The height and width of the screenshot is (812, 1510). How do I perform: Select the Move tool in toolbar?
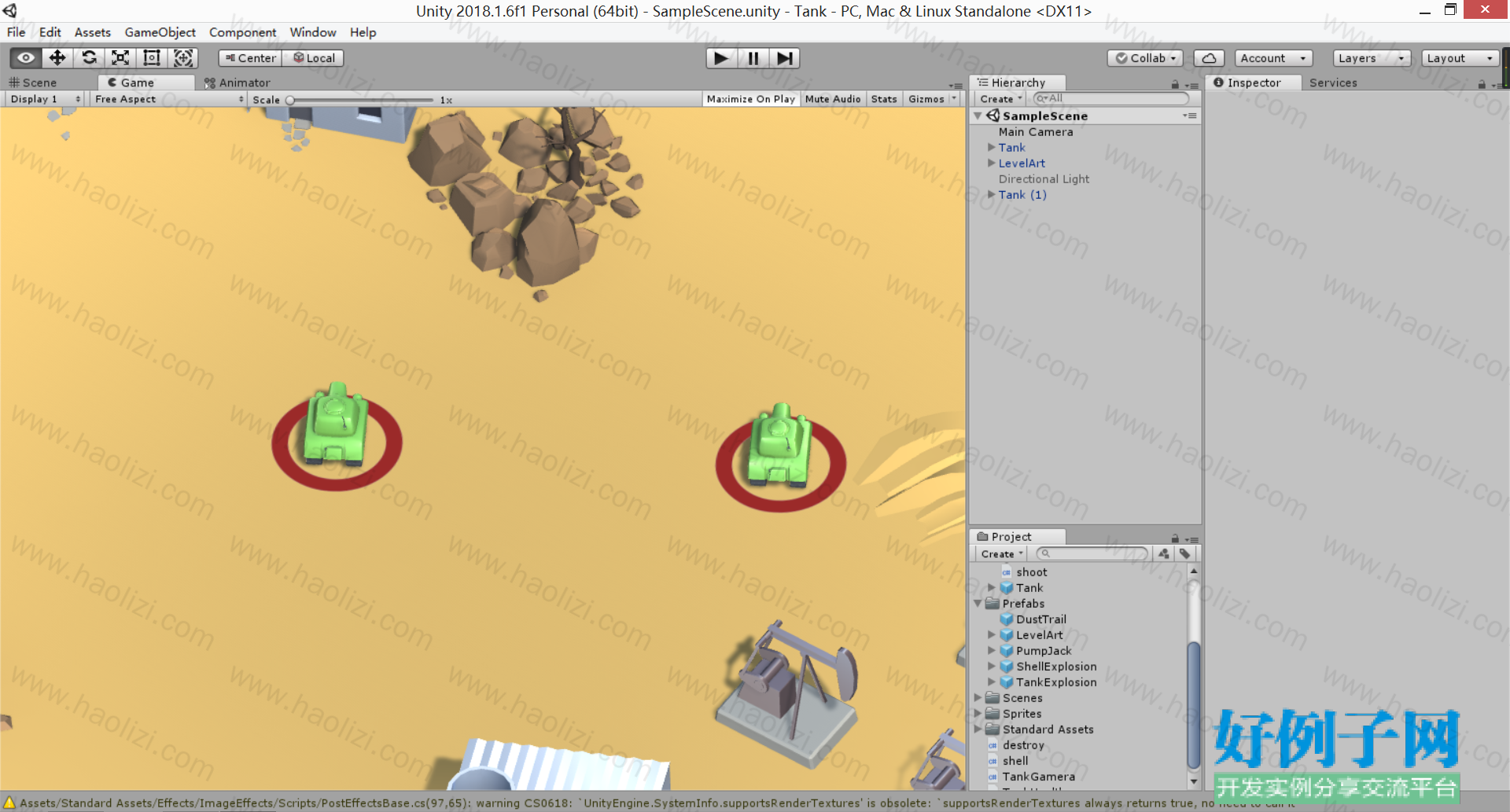(57, 58)
